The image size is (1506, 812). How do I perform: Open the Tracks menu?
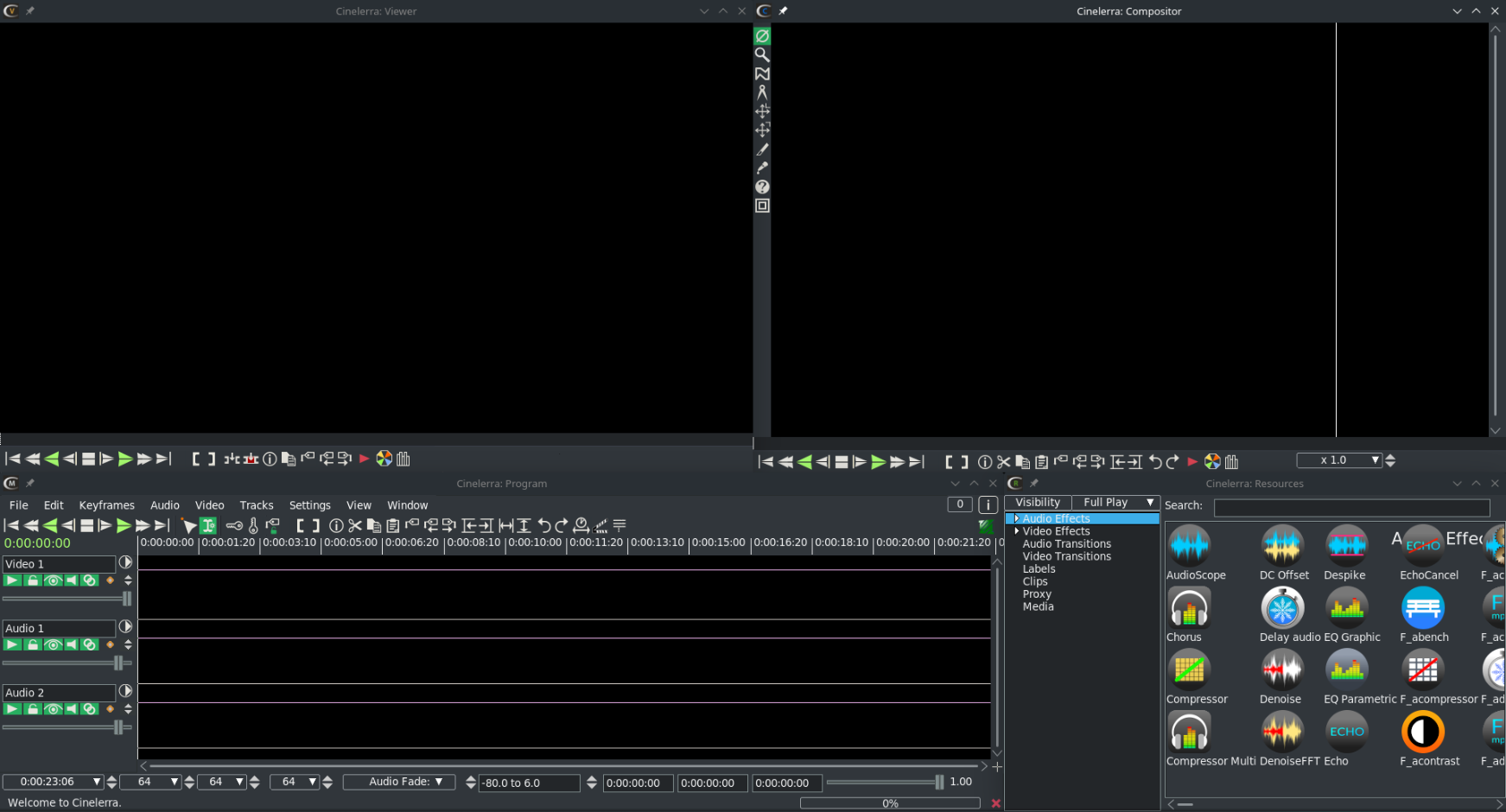tap(256, 505)
